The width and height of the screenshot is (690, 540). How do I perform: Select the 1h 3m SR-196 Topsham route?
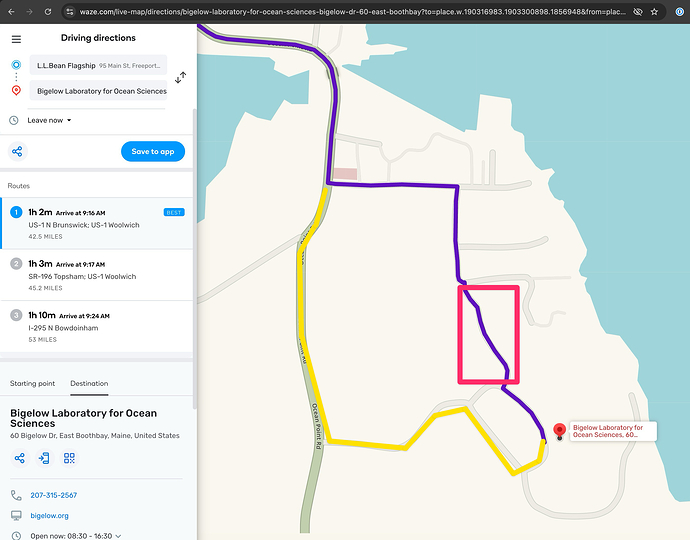pos(97,275)
